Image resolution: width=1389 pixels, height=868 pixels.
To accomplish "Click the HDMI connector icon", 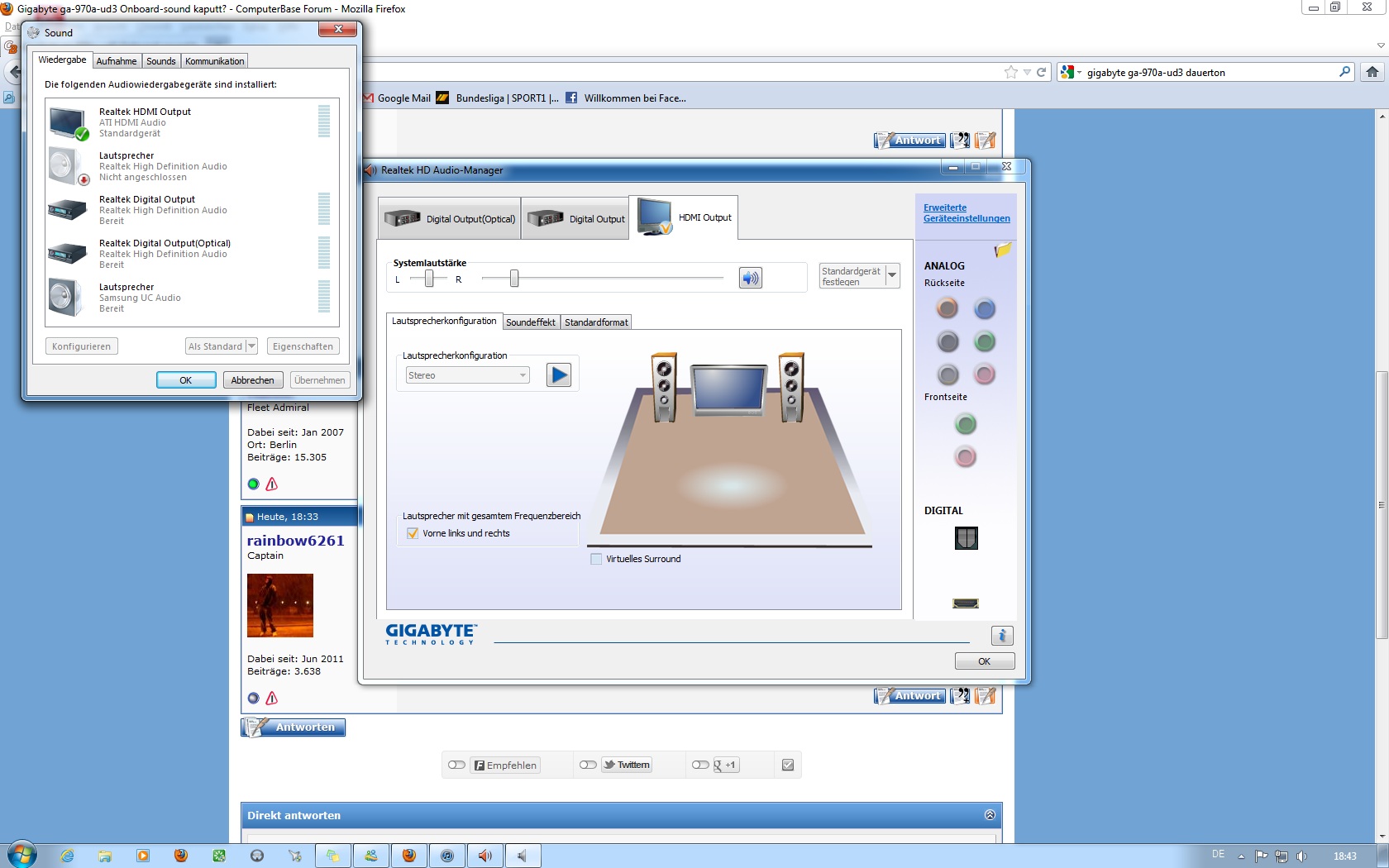I will [966, 603].
